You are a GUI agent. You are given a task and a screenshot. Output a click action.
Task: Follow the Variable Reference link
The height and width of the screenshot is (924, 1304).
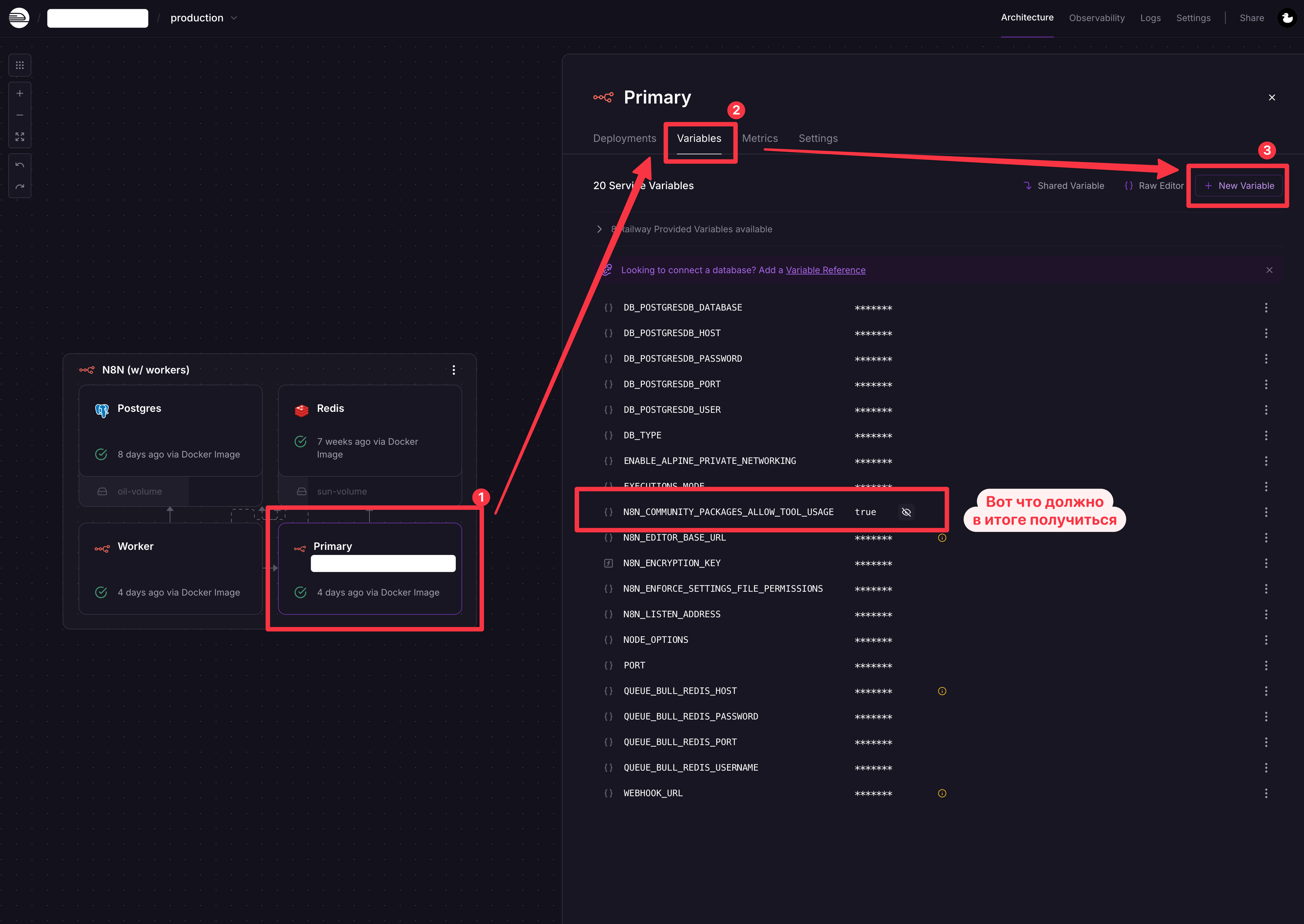click(x=825, y=270)
